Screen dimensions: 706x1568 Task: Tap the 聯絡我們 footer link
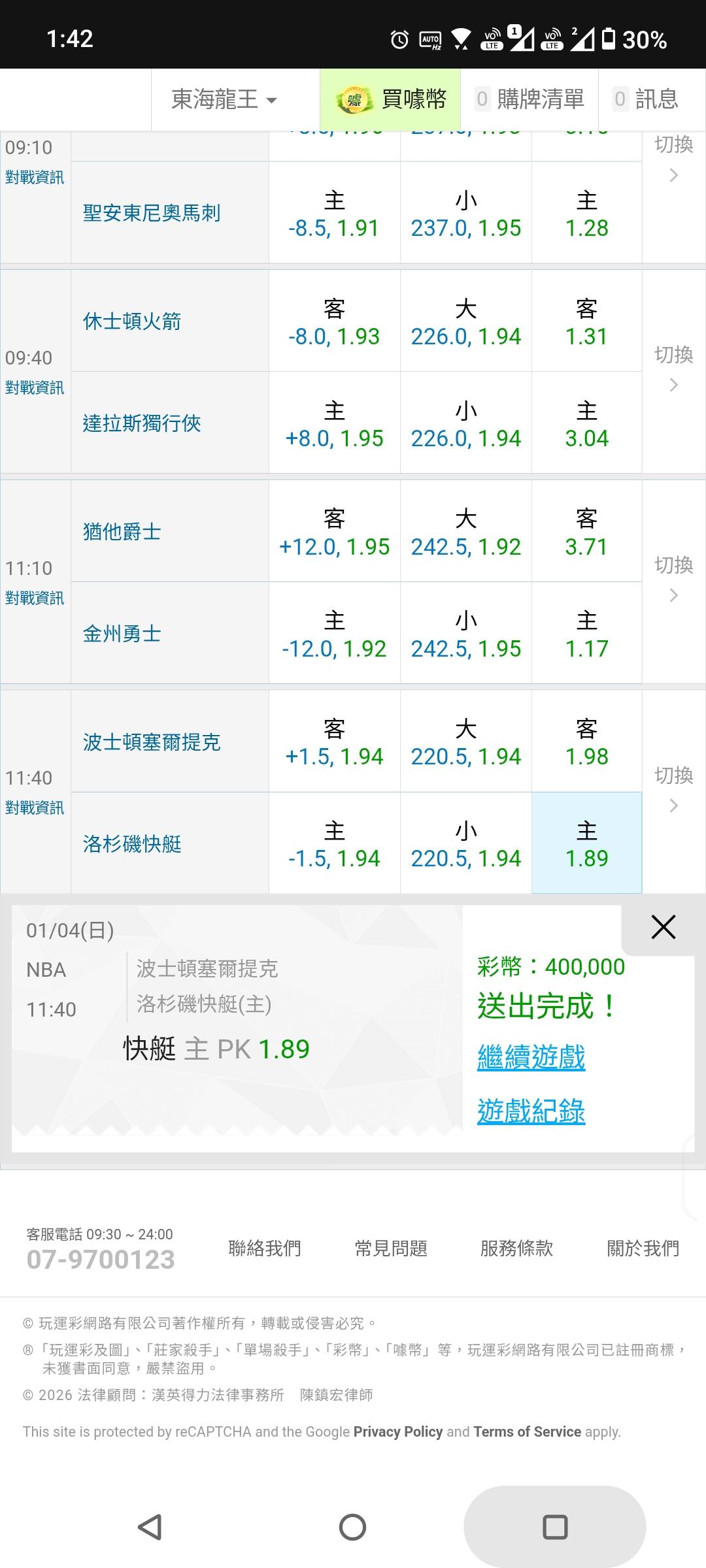pos(265,1249)
